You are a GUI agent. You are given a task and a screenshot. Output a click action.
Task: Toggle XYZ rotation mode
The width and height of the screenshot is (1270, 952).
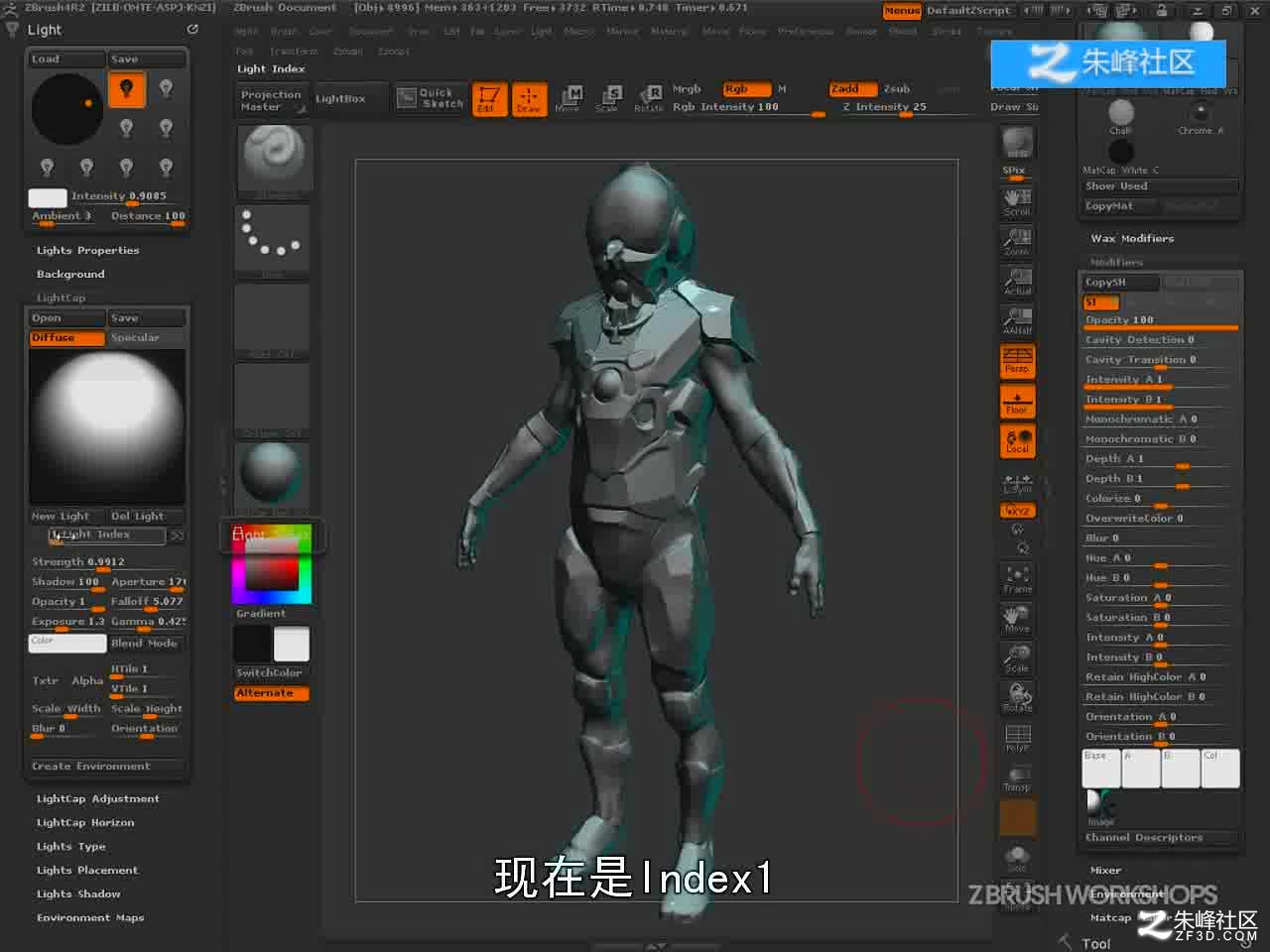pos(1017,511)
